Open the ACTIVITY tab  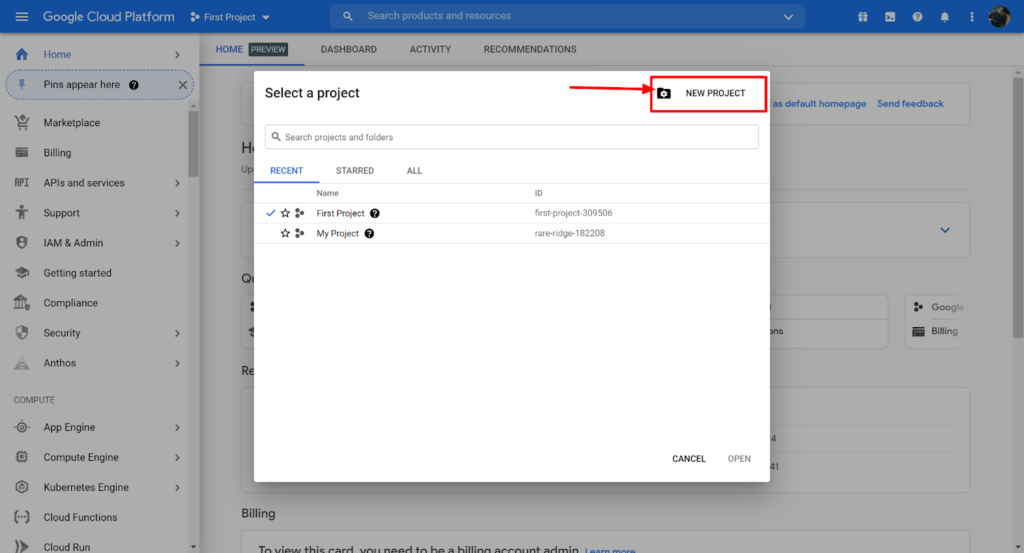[430, 50]
